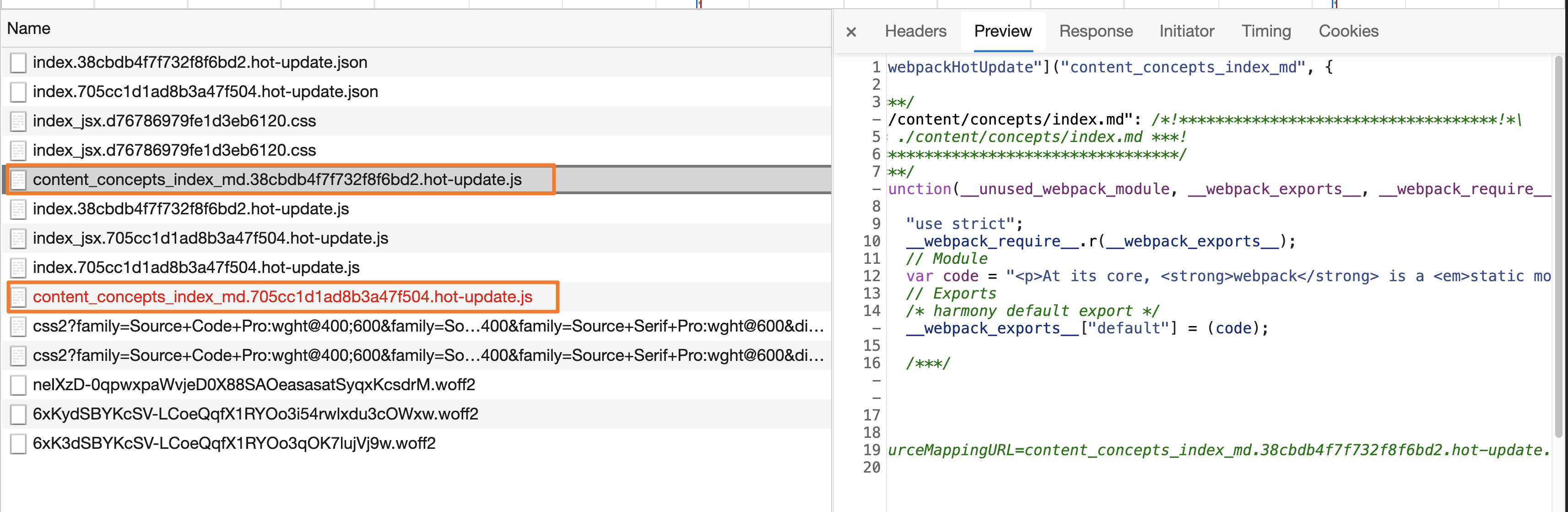Screen dimensions: 1568x512
Task: Click the file icon beside the nelXzD woff2 font request
Action: tap(18, 385)
